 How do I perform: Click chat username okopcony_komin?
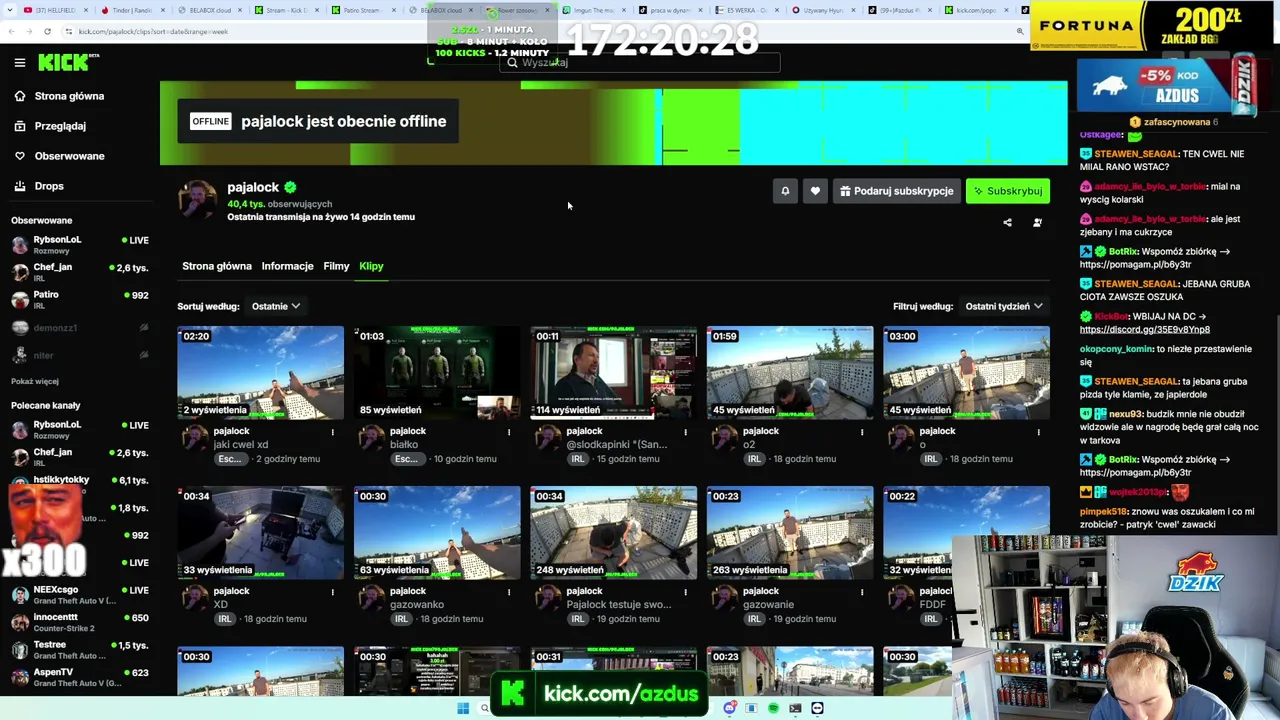[x=1116, y=349]
